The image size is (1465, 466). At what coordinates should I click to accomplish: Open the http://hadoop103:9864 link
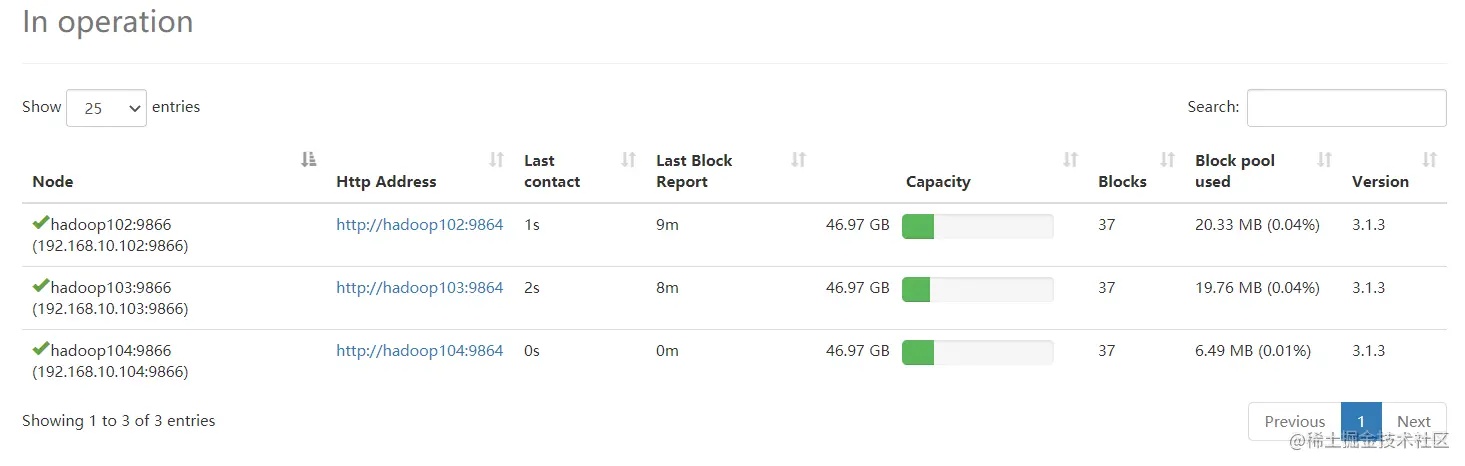(419, 288)
